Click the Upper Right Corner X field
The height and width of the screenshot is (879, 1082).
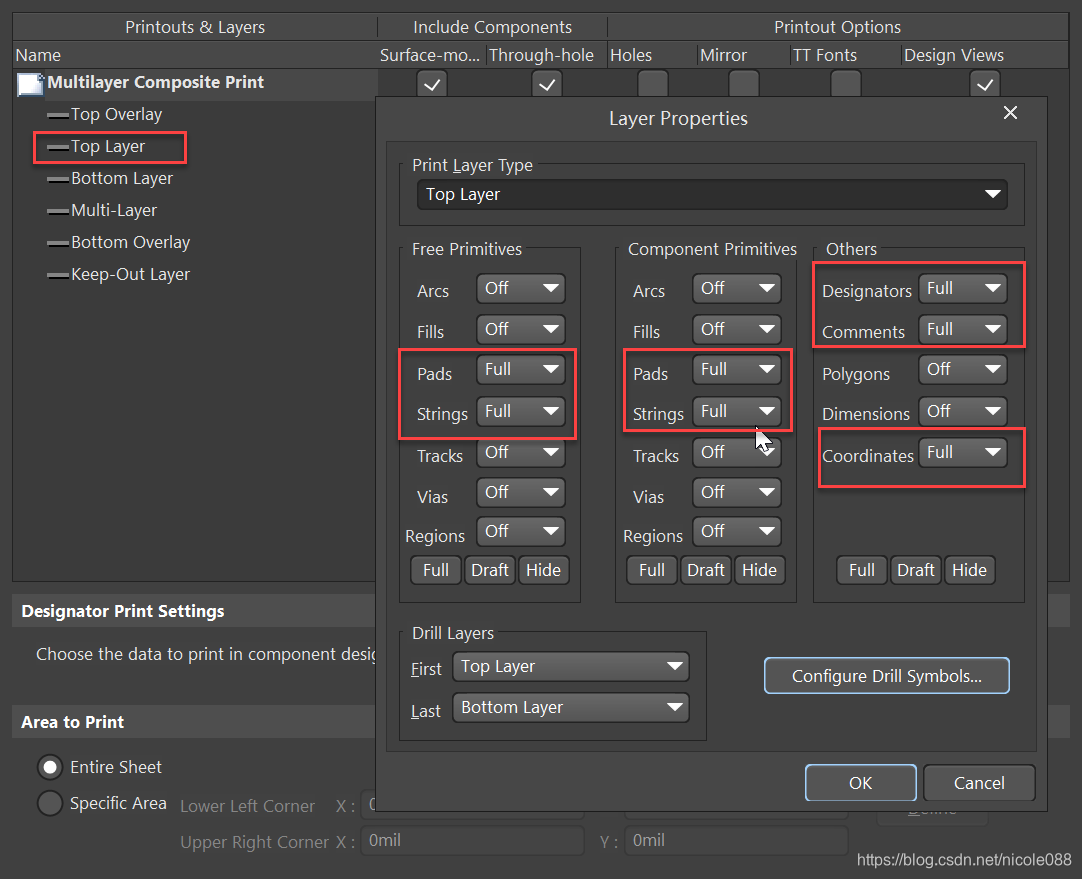click(472, 841)
